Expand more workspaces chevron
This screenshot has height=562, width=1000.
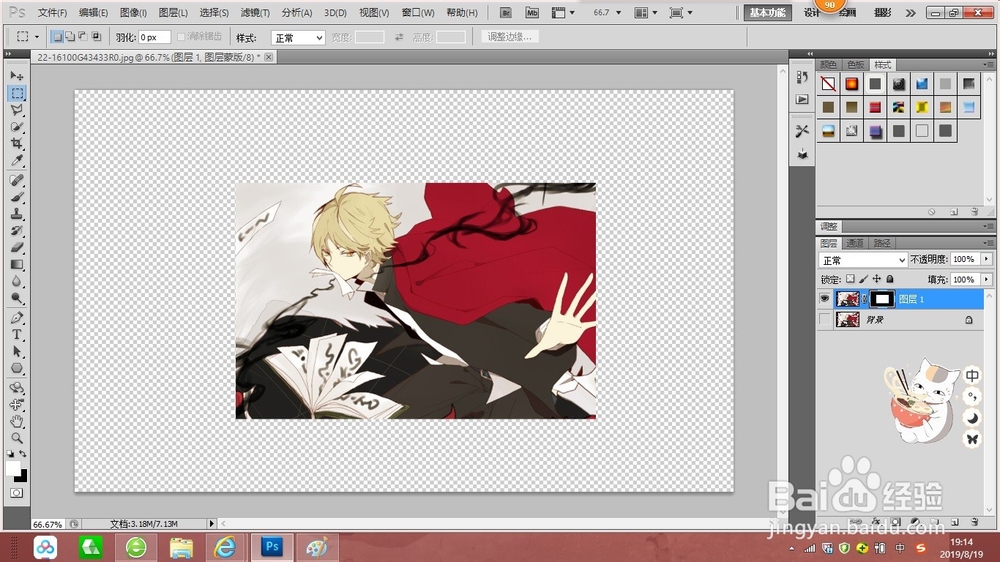tap(910, 13)
